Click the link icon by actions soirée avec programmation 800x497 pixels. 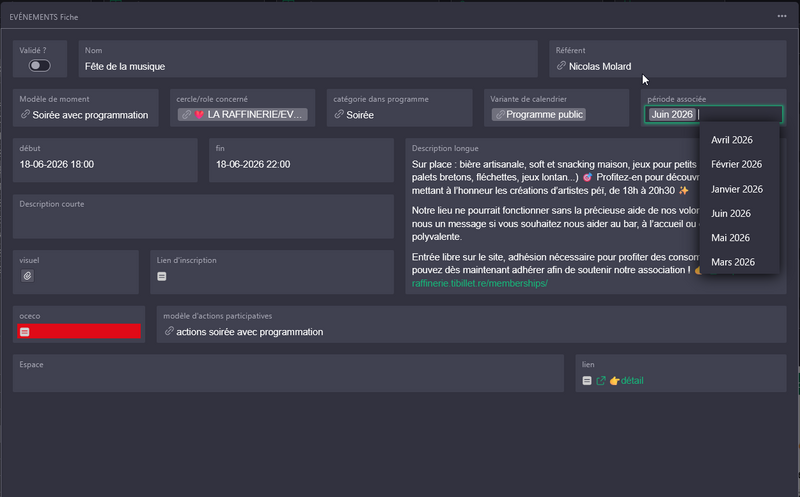click(x=169, y=331)
